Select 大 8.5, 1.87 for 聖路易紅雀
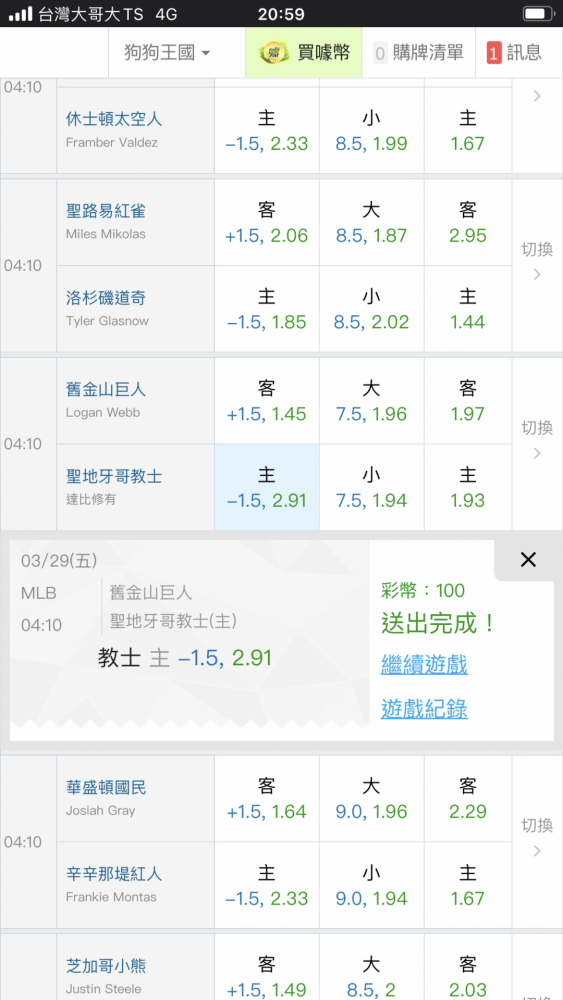This screenshot has height=1000, width=563. (x=371, y=222)
